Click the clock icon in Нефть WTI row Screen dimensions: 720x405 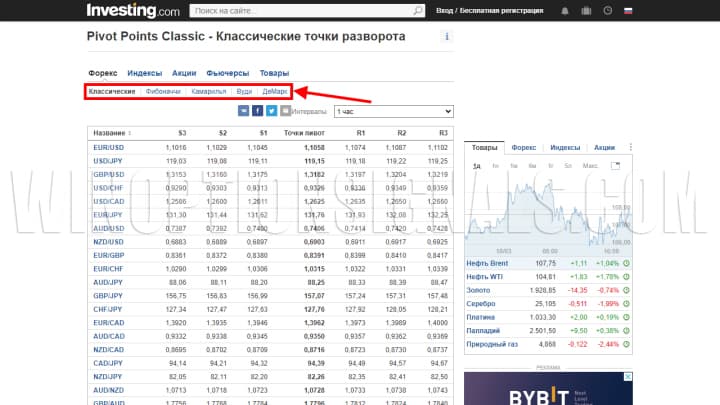click(x=626, y=277)
